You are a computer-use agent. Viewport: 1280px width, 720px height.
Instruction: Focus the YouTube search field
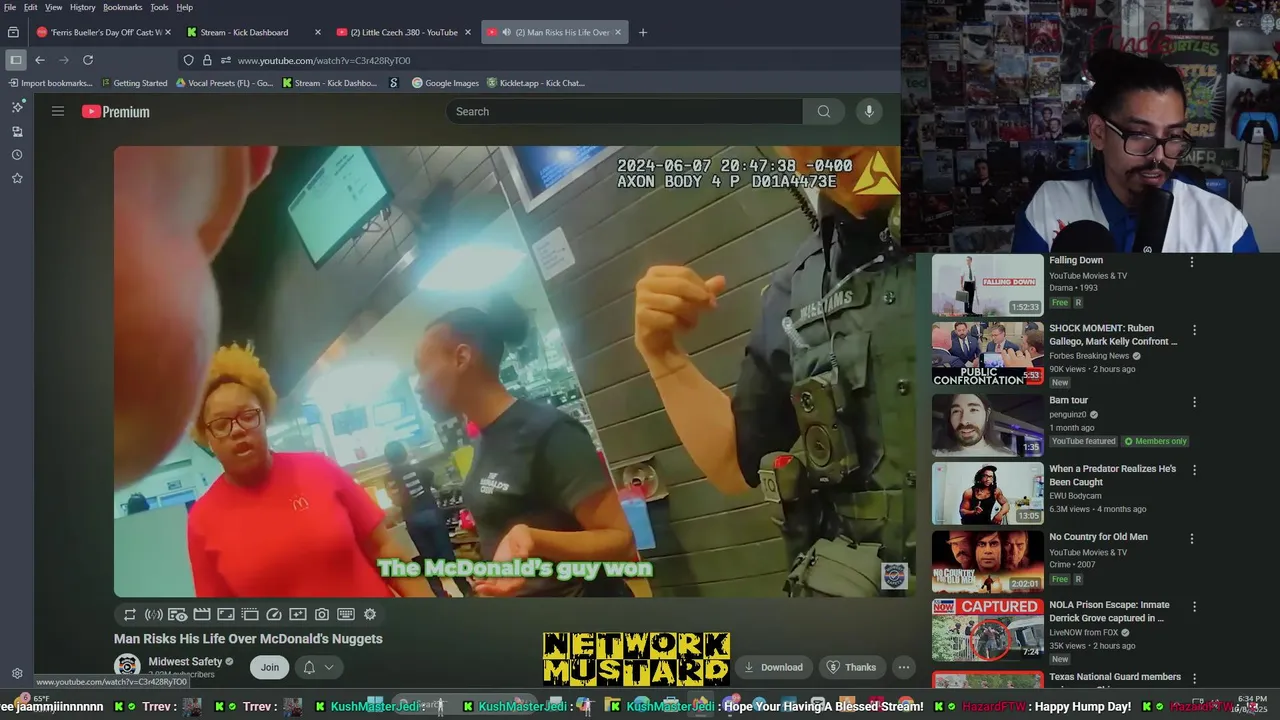click(624, 111)
